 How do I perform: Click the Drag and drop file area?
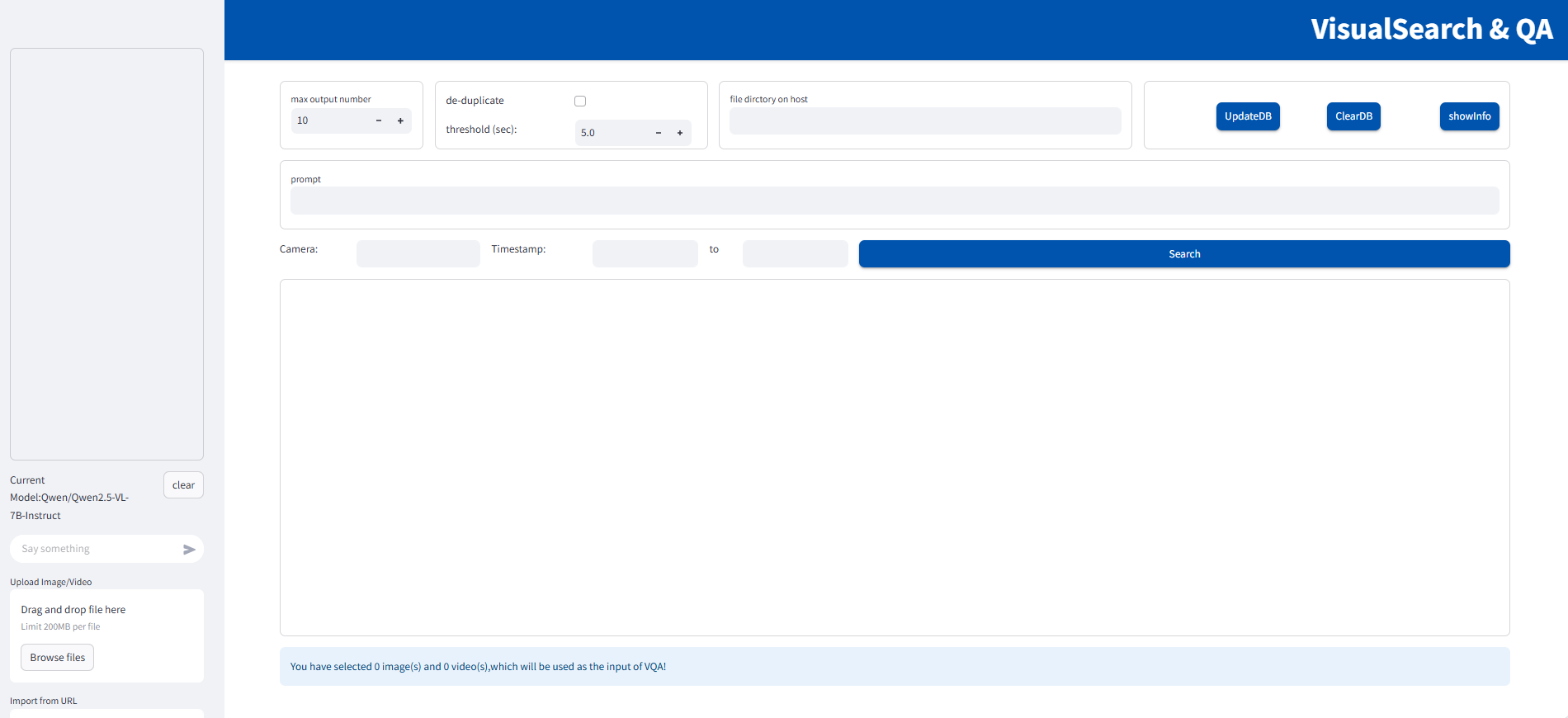106,617
